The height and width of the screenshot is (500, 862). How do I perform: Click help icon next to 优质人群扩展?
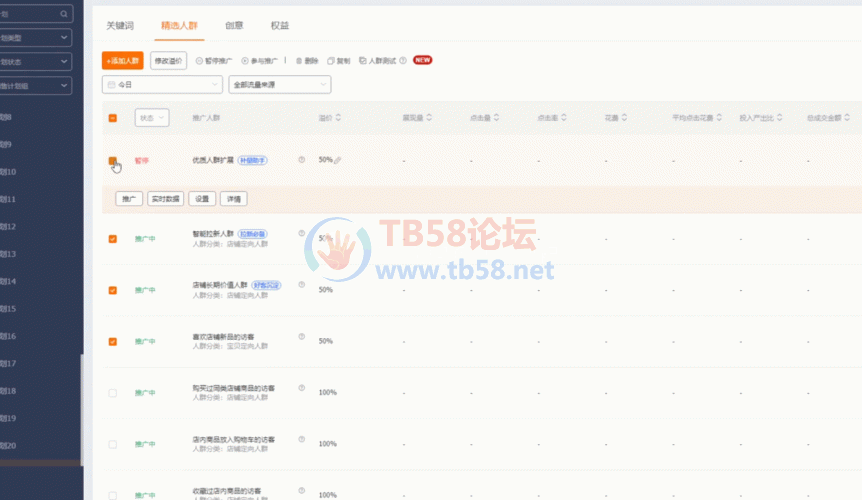coord(301,159)
